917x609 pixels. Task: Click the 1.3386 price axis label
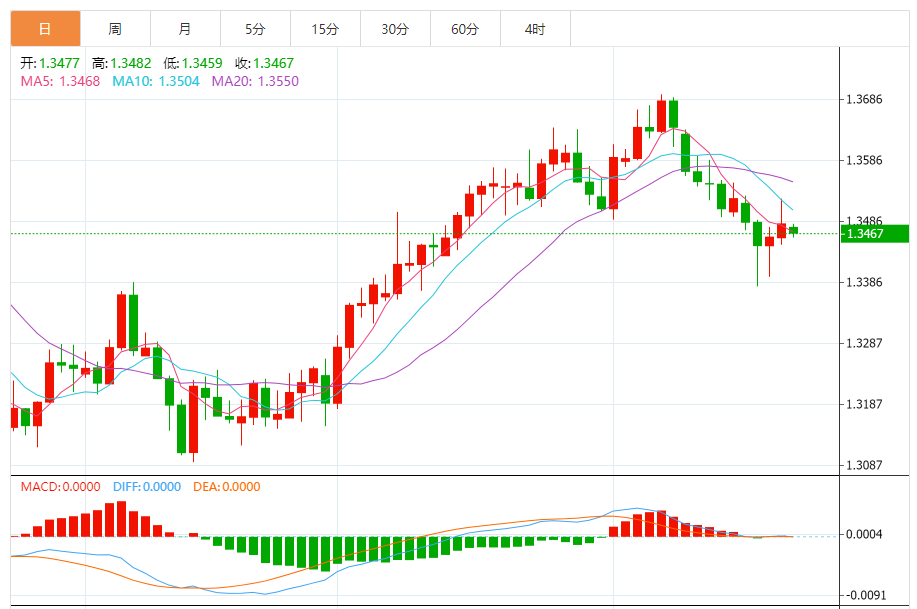click(864, 283)
